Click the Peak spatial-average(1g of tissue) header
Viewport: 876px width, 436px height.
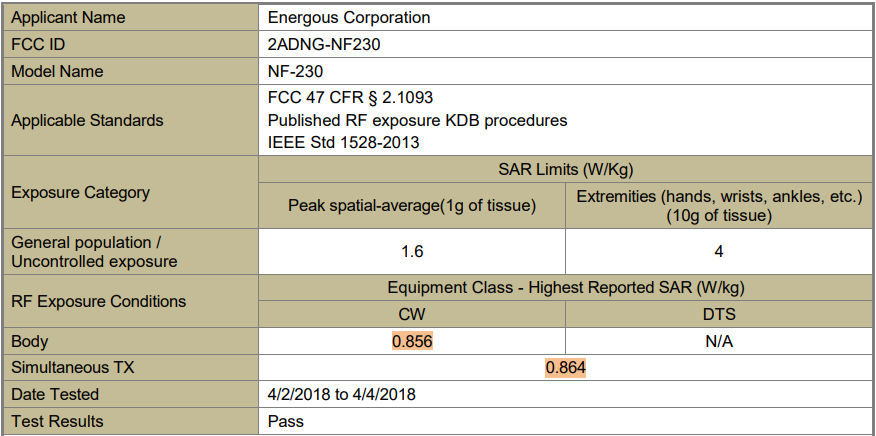click(412, 206)
